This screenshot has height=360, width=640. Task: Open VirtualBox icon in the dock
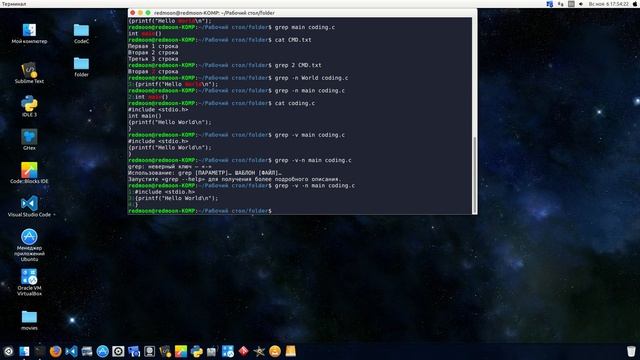(228, 351)
